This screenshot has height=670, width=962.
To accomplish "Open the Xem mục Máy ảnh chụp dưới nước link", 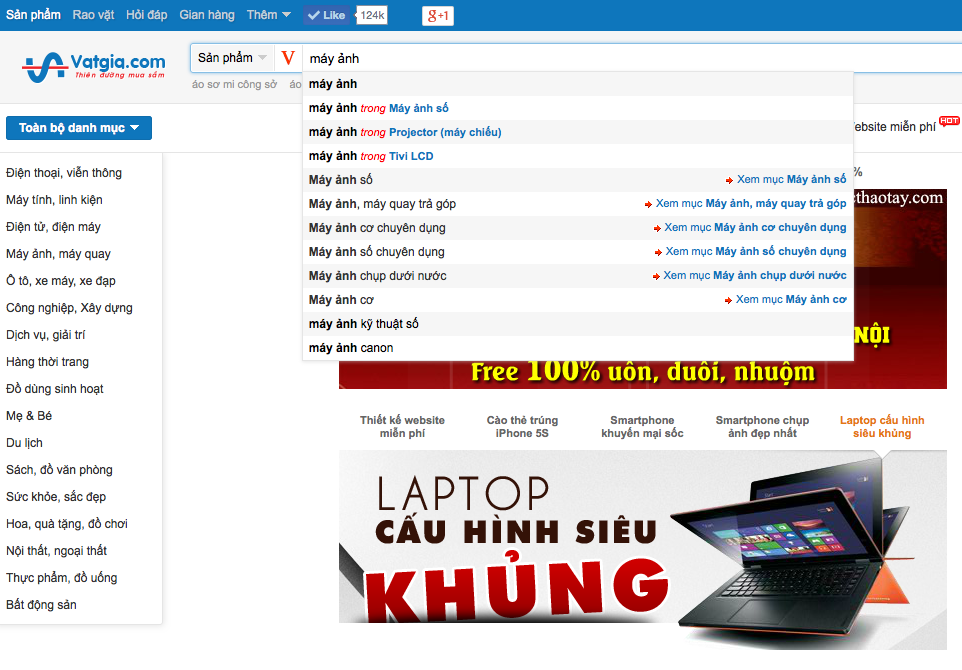I will [x=755, y=276].
